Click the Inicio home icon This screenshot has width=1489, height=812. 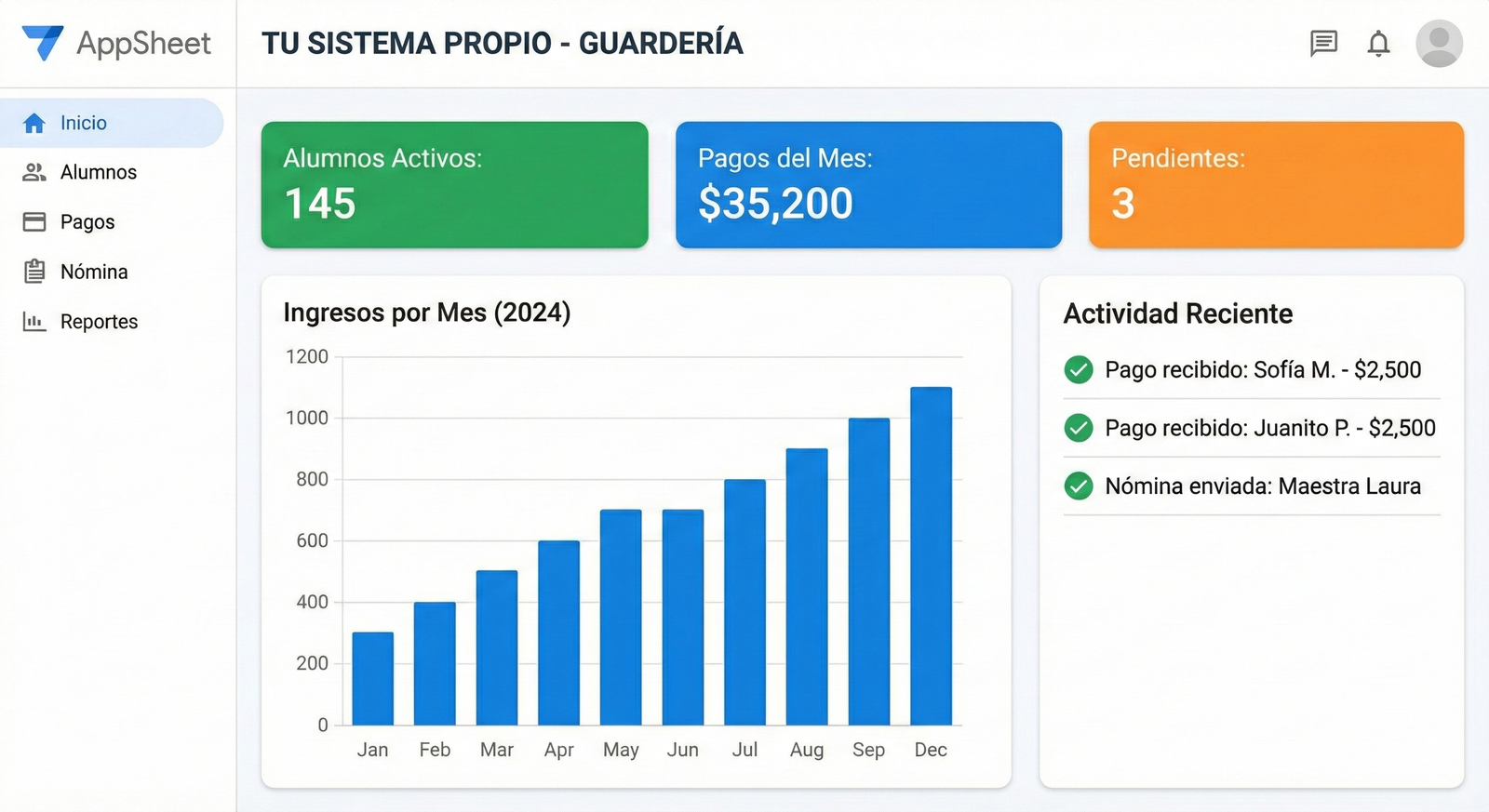coord(34,123)
